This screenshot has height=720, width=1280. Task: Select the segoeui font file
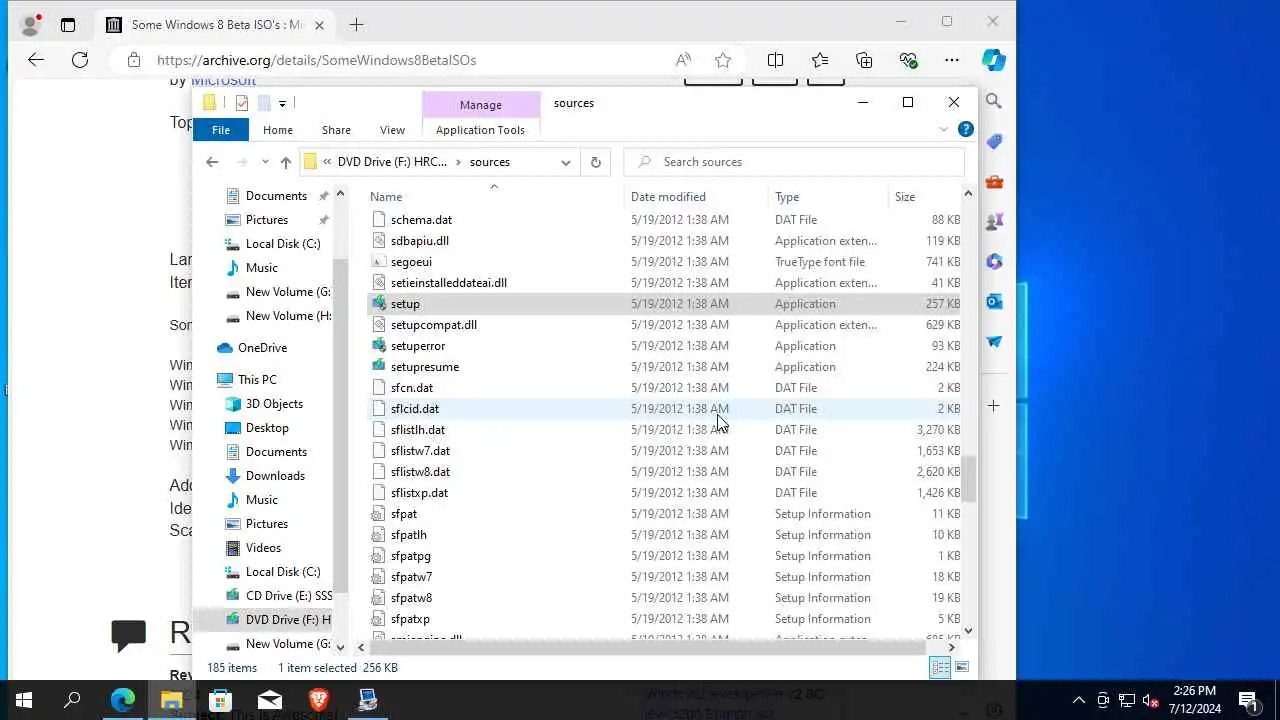pos(411,262)
